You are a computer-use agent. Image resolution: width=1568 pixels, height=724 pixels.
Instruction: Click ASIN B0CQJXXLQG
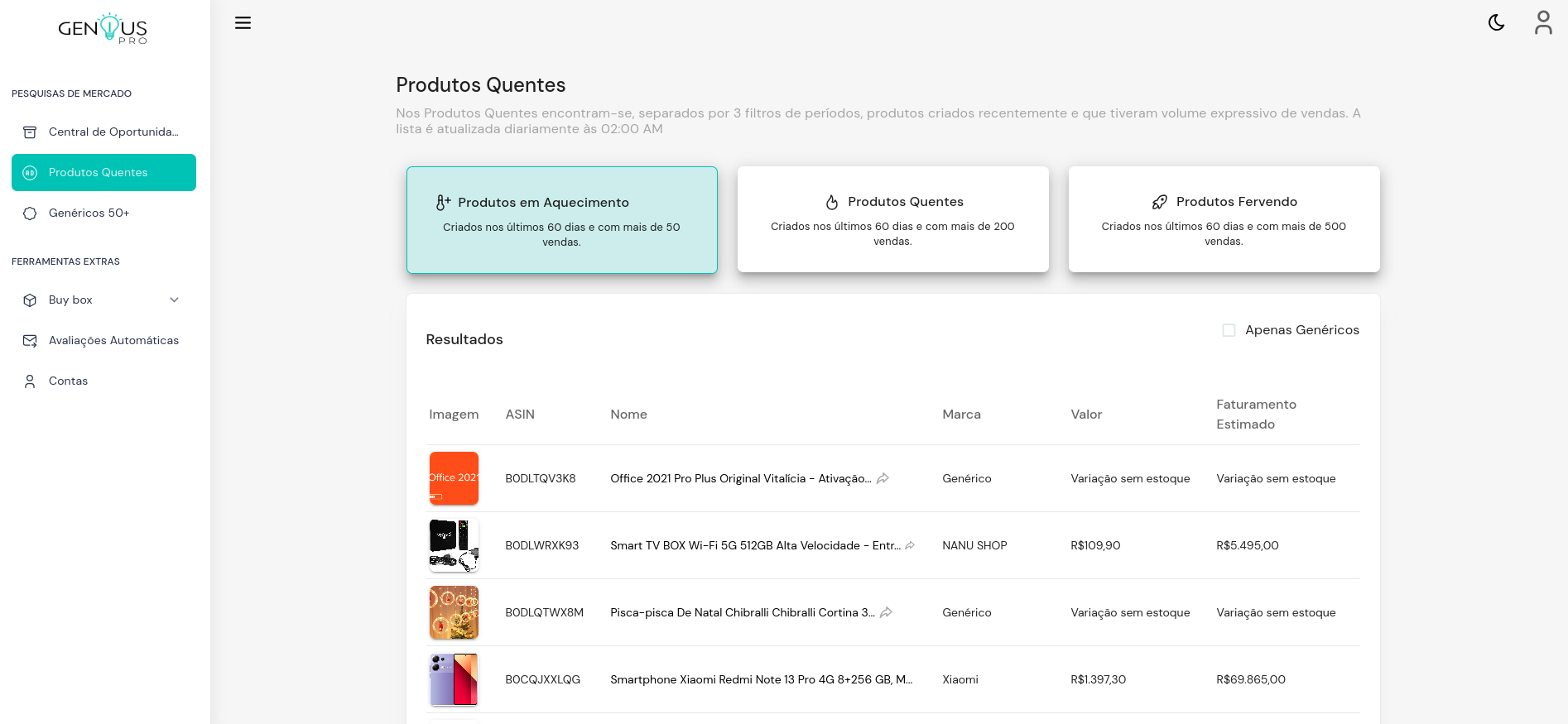[543, 679]
